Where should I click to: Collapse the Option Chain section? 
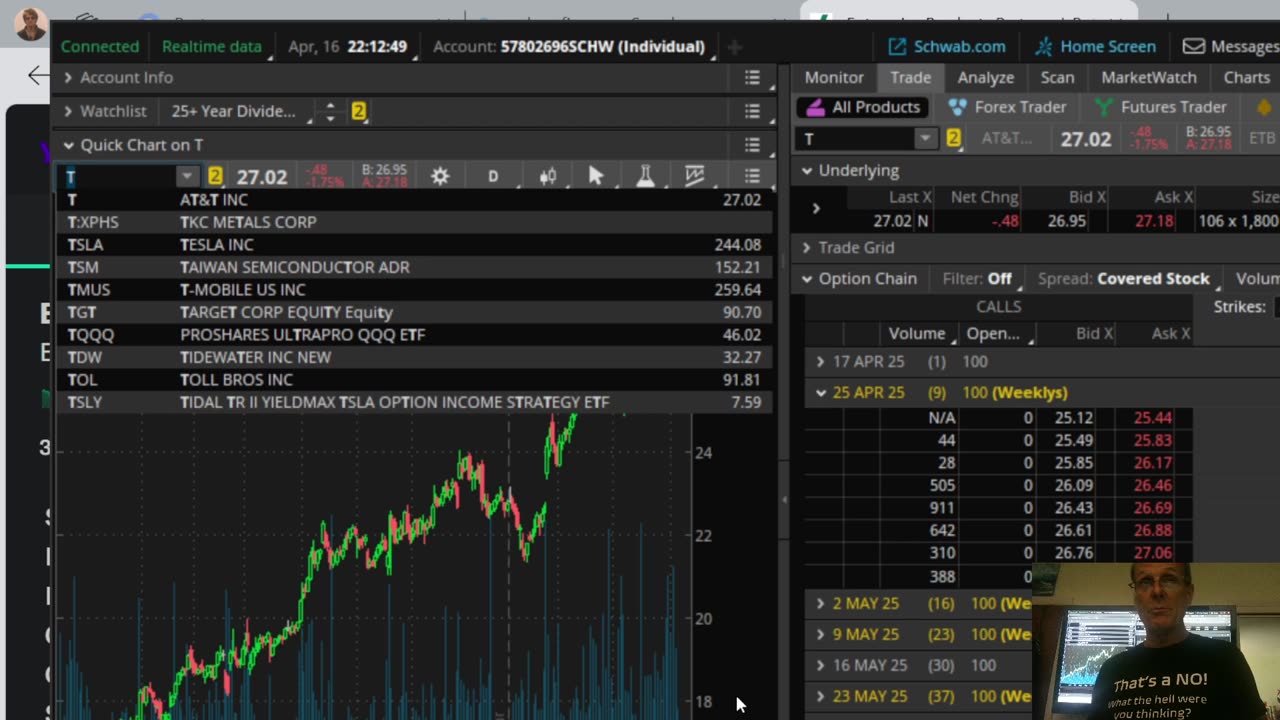(807, 279)
